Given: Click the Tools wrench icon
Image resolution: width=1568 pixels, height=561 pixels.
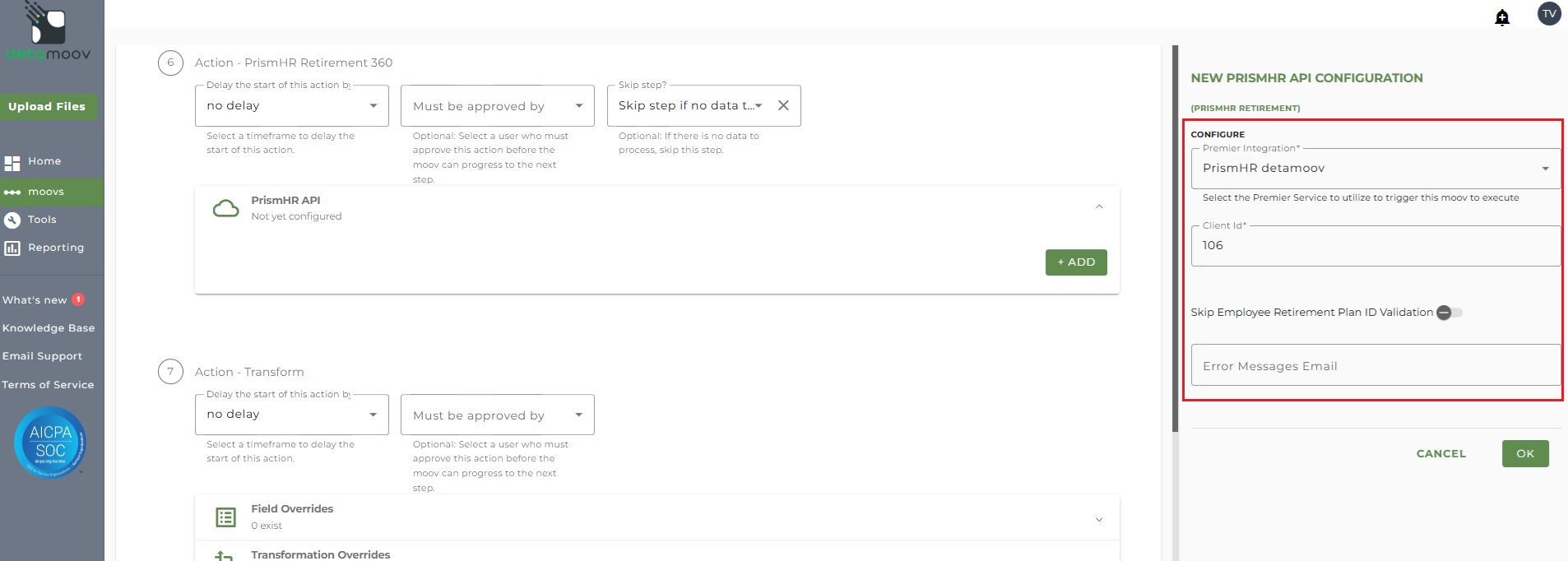Looking at the screenshot, I should tap(12, 220).
